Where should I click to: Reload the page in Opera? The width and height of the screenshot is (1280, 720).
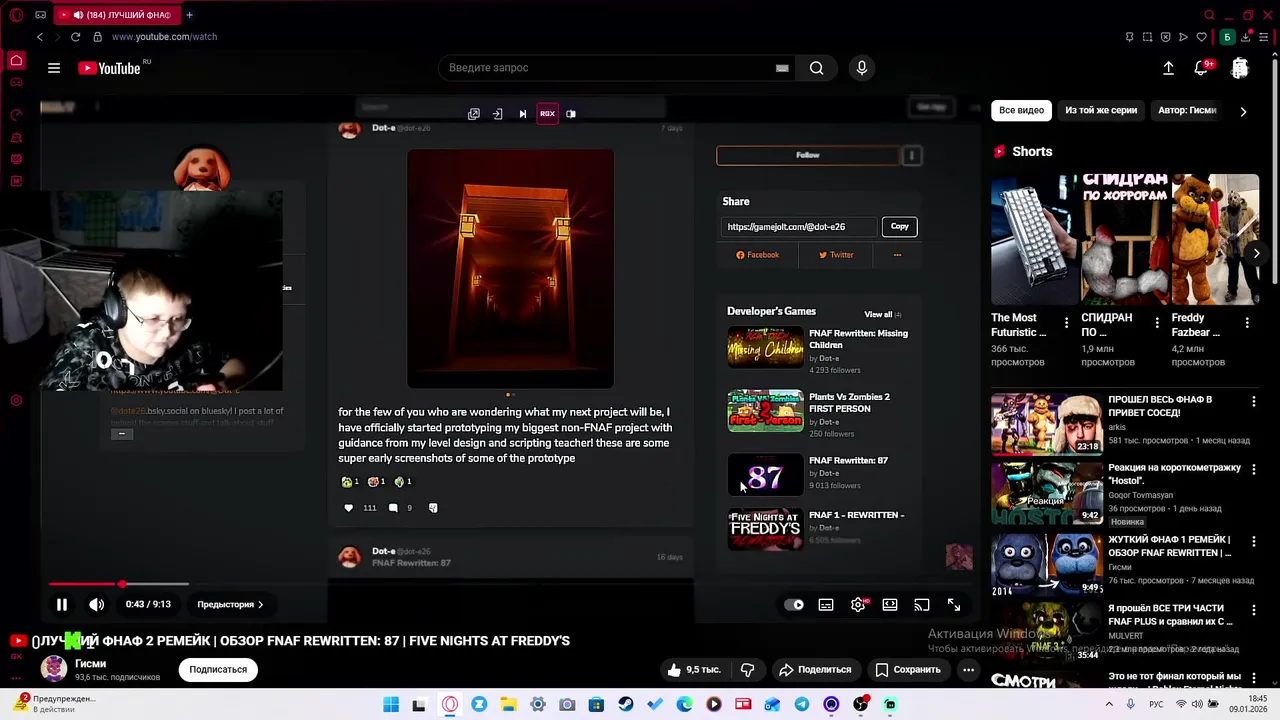75,37
